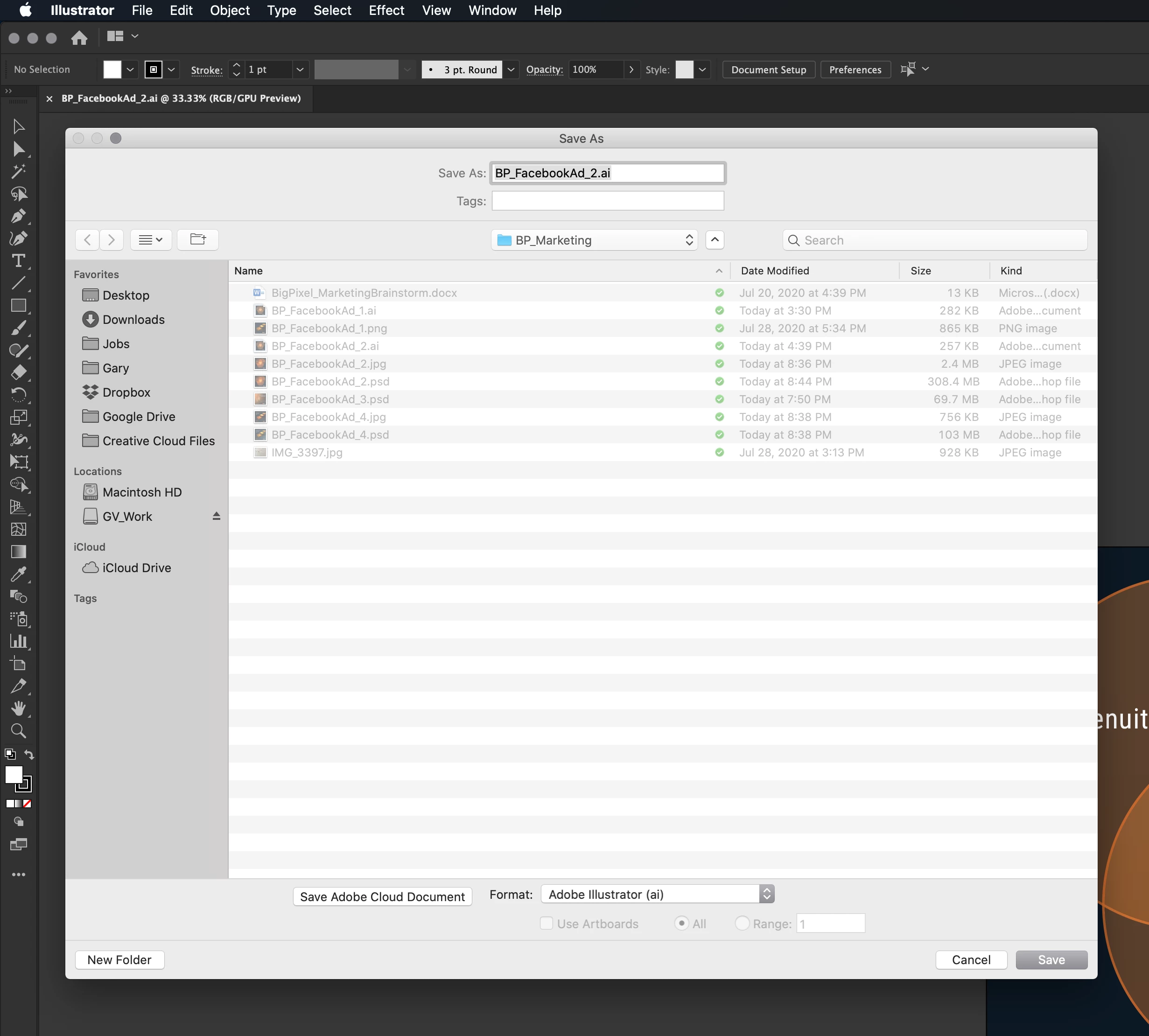The width and height of the screenshot is (1149, 1036).
Task: Open the BP_Marketing folder location dropdown
Action: pos(595,240)
